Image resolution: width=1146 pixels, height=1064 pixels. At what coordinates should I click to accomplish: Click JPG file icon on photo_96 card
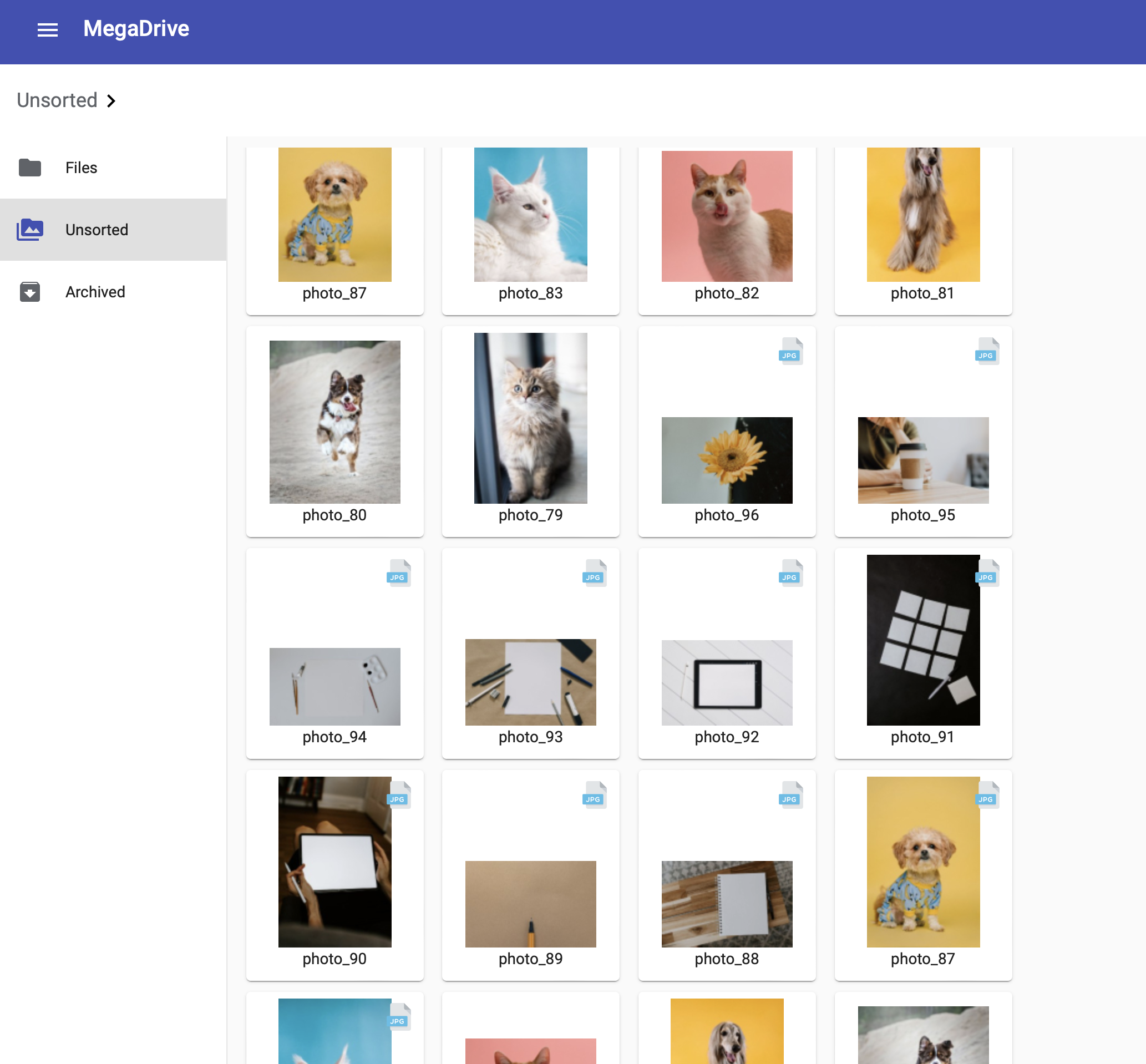tap(790, 351)
